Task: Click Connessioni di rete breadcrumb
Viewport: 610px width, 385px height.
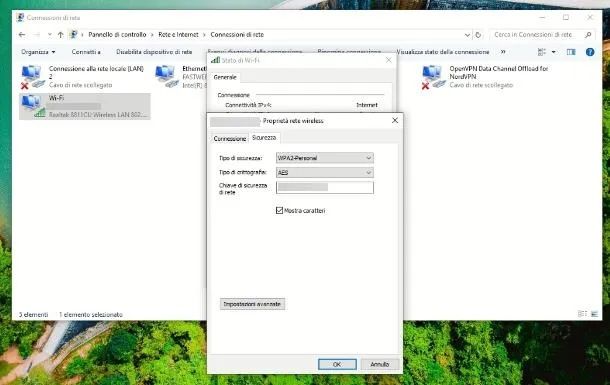Action: pyautogui.click(x=237, y=35)
